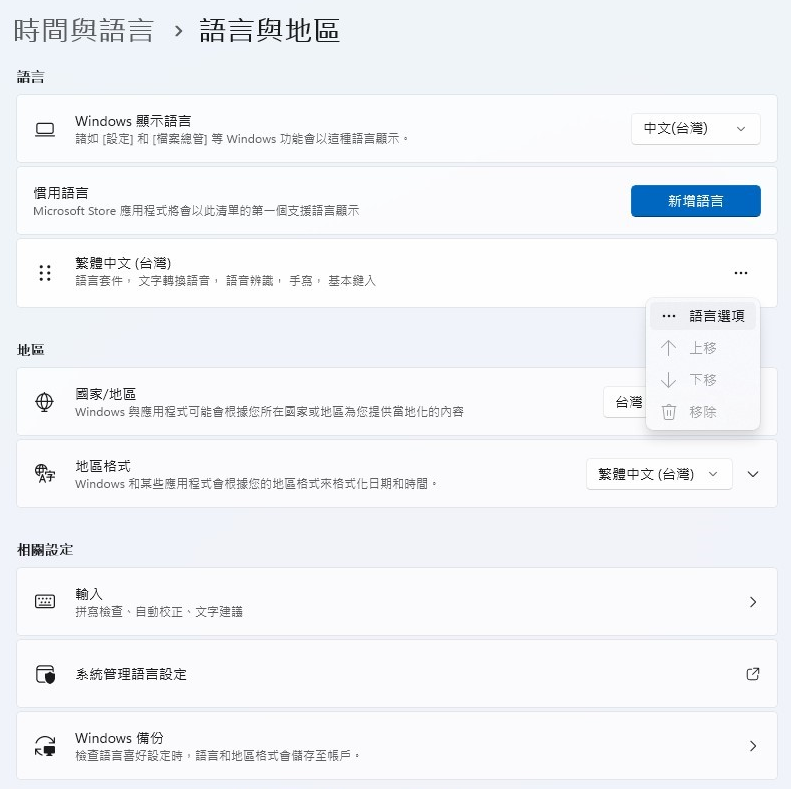Go back to 時間與語言 breadcrumb
The height and width of the screenshot is (789, 791).
point(84,31)
